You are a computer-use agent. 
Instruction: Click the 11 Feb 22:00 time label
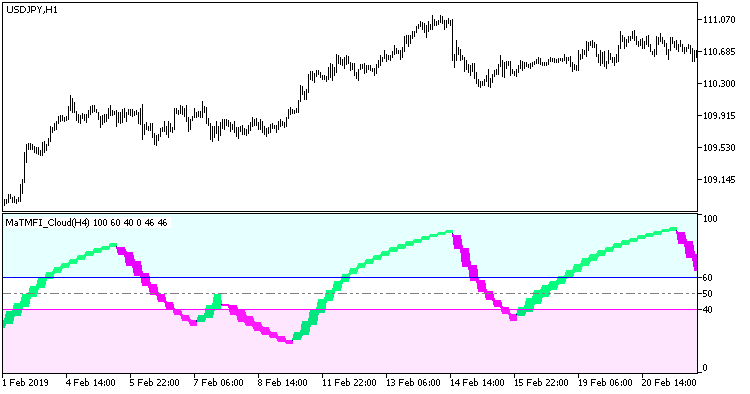click(349, 383)
